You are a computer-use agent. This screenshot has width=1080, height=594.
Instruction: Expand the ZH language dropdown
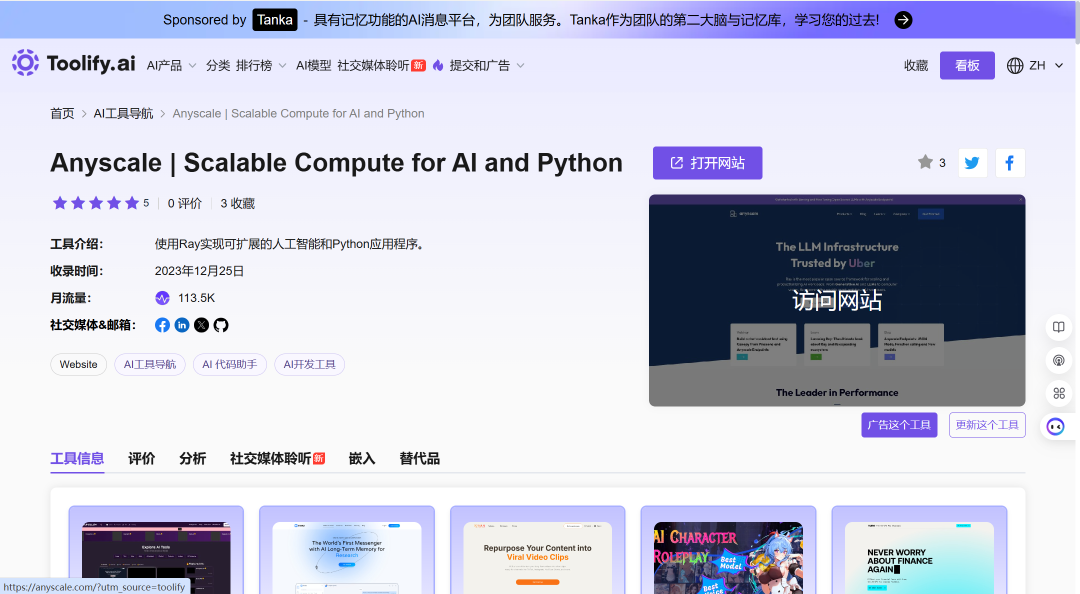point(1046,65)
